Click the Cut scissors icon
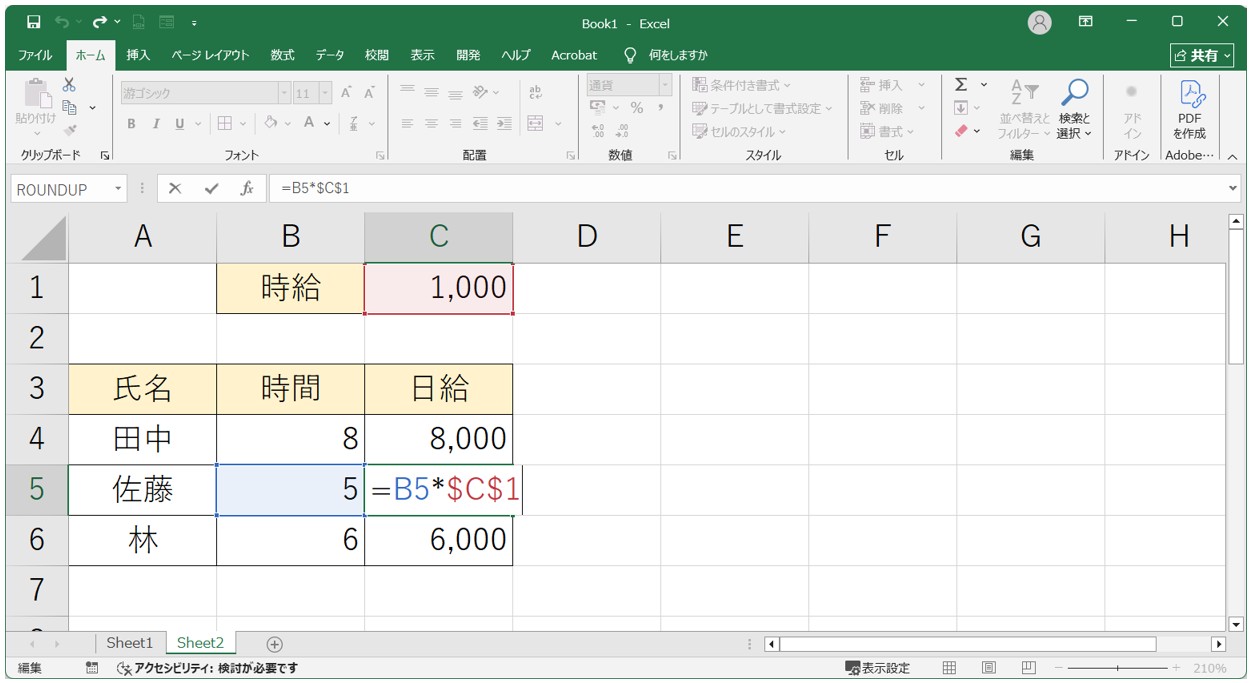The height and width of the screenshot is (683, 1251). click(69, 85)
